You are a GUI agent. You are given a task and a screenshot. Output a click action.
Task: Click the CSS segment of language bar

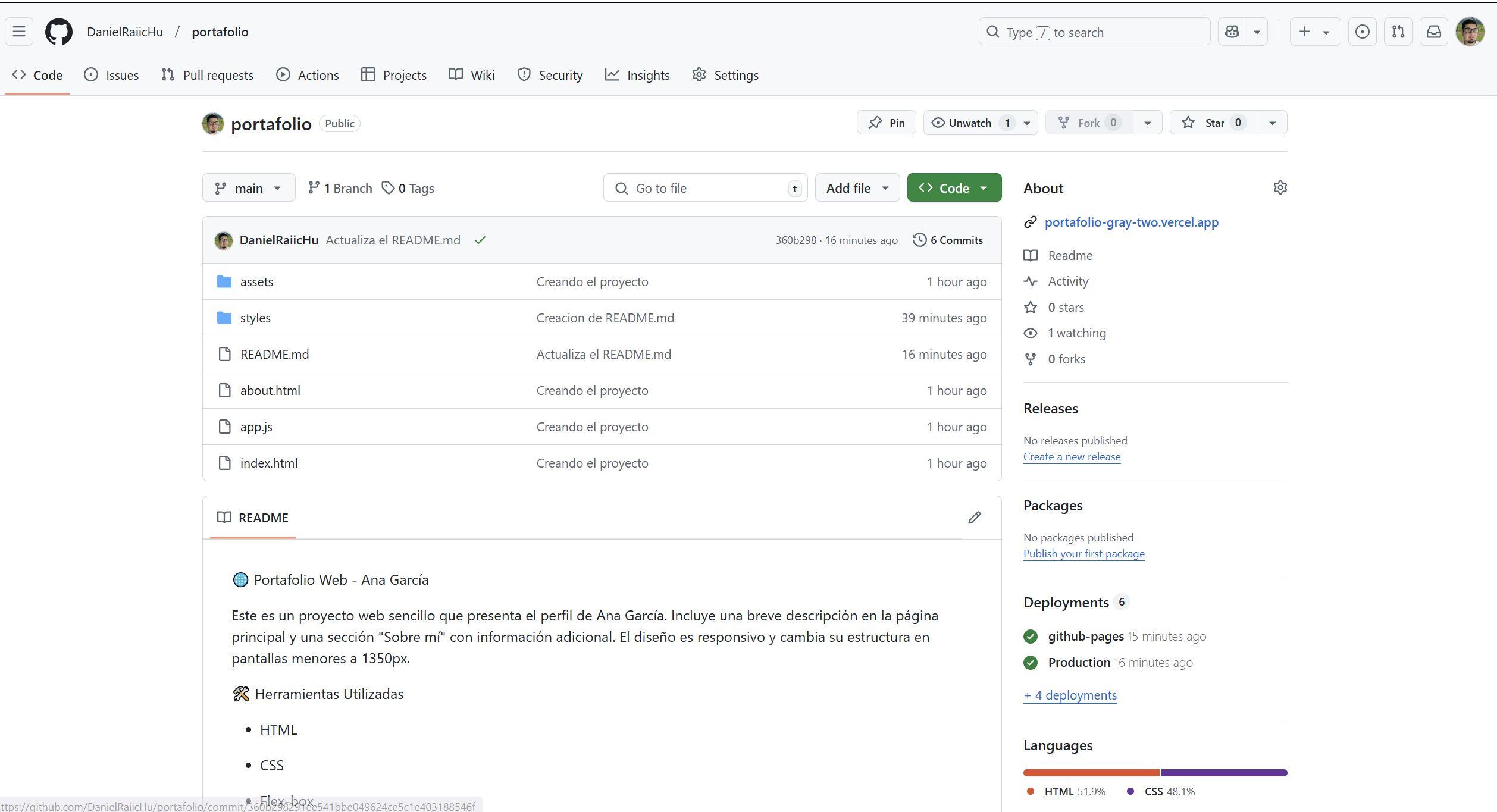1224,773
